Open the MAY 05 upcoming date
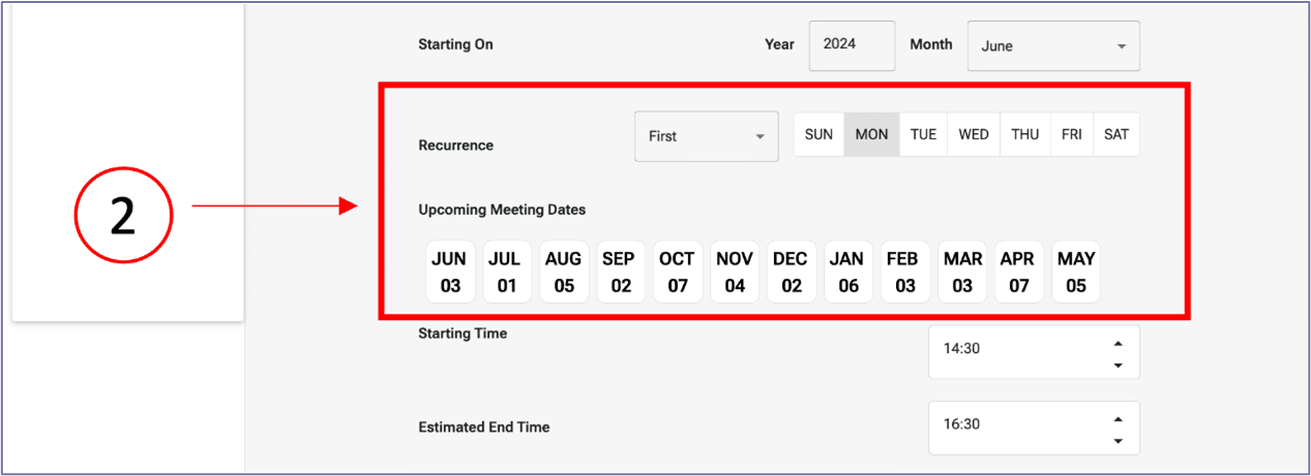Image resolution: width=1311 pixels, height=476 pixels. pyautogui.click(x=1076, y=272)
